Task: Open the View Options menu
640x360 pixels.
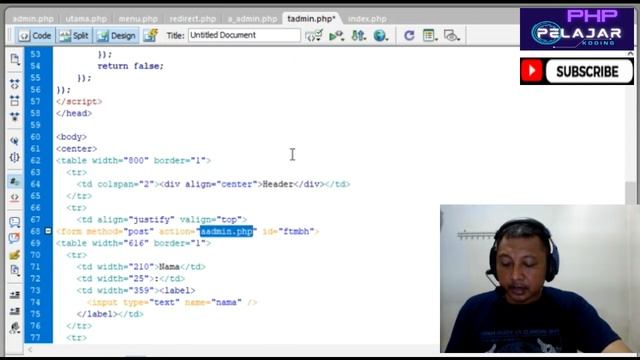Action: (x=429, y=36)
